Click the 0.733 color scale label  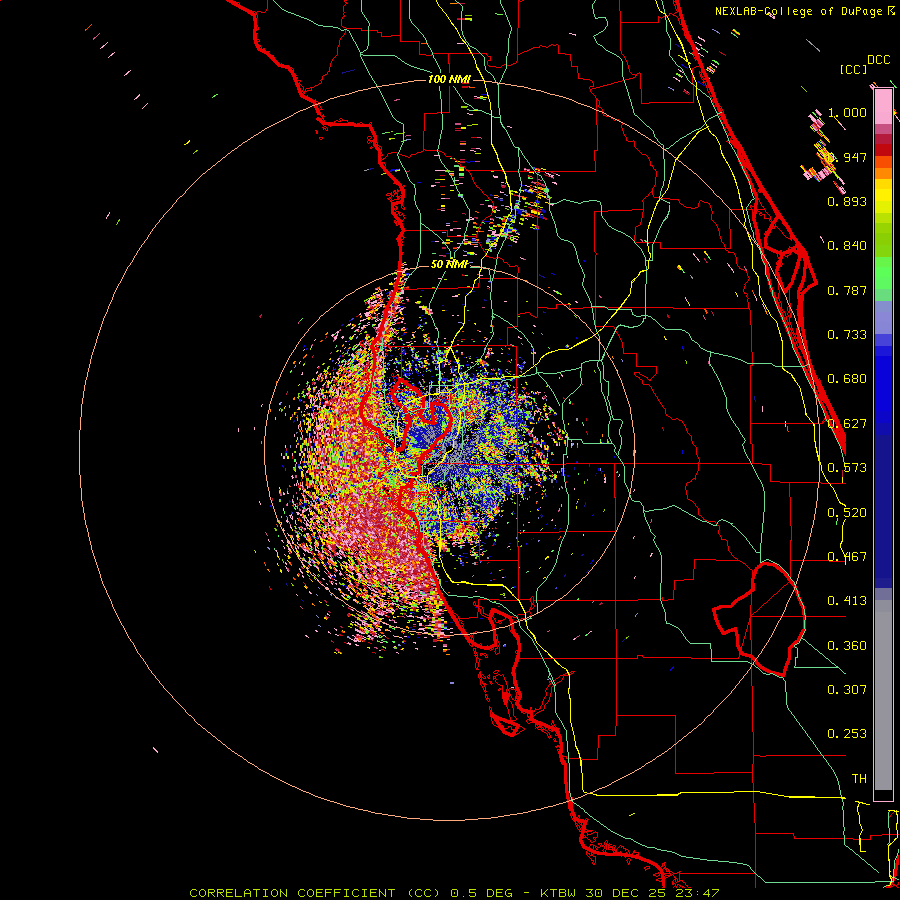point(847,335)
